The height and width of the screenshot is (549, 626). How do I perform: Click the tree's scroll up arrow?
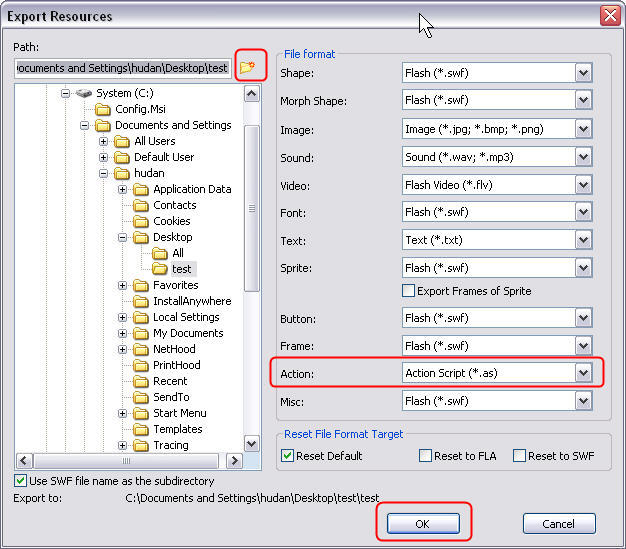pyautogui.click(x=252, y=94)
